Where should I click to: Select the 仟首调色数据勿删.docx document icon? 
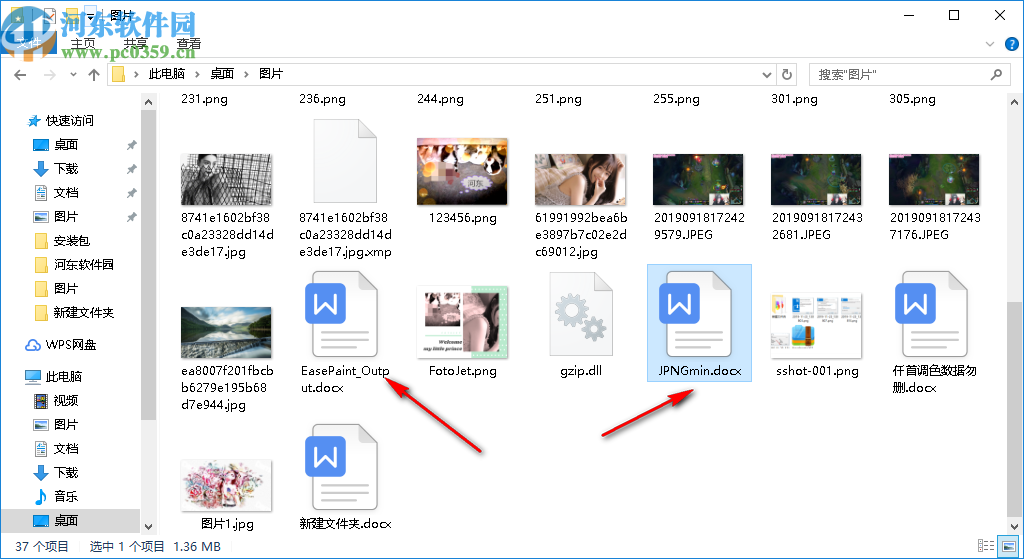pyautogui.click(x=931, y=314)
